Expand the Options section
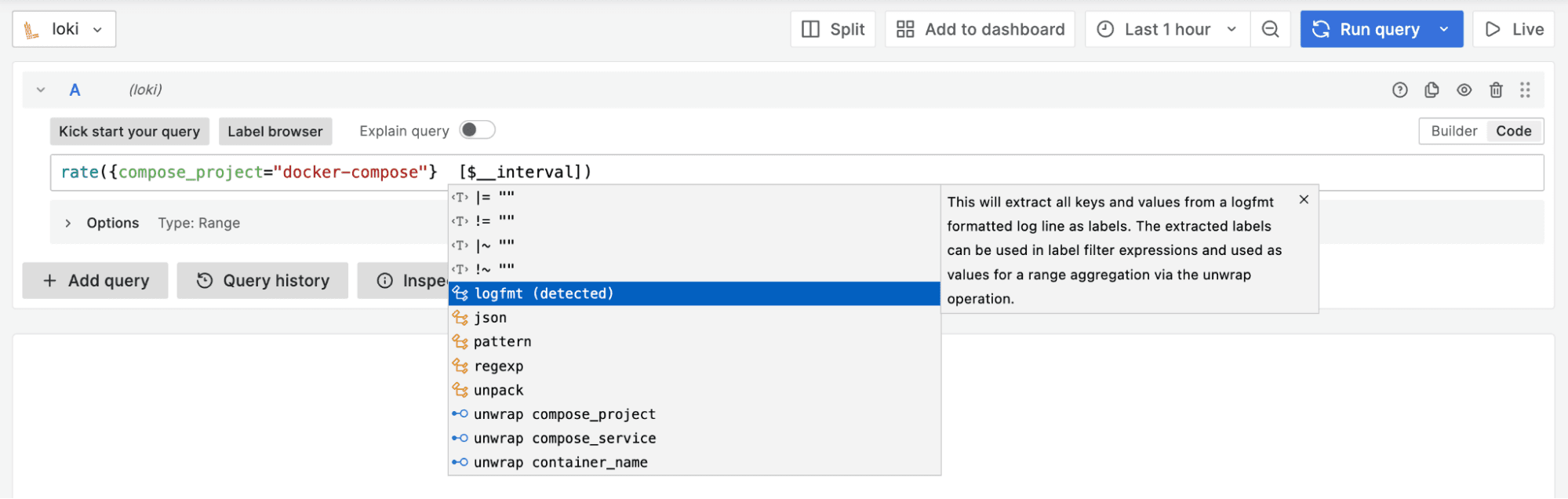The height and width of the screenshot is (499, 1568). coord(68,224)
